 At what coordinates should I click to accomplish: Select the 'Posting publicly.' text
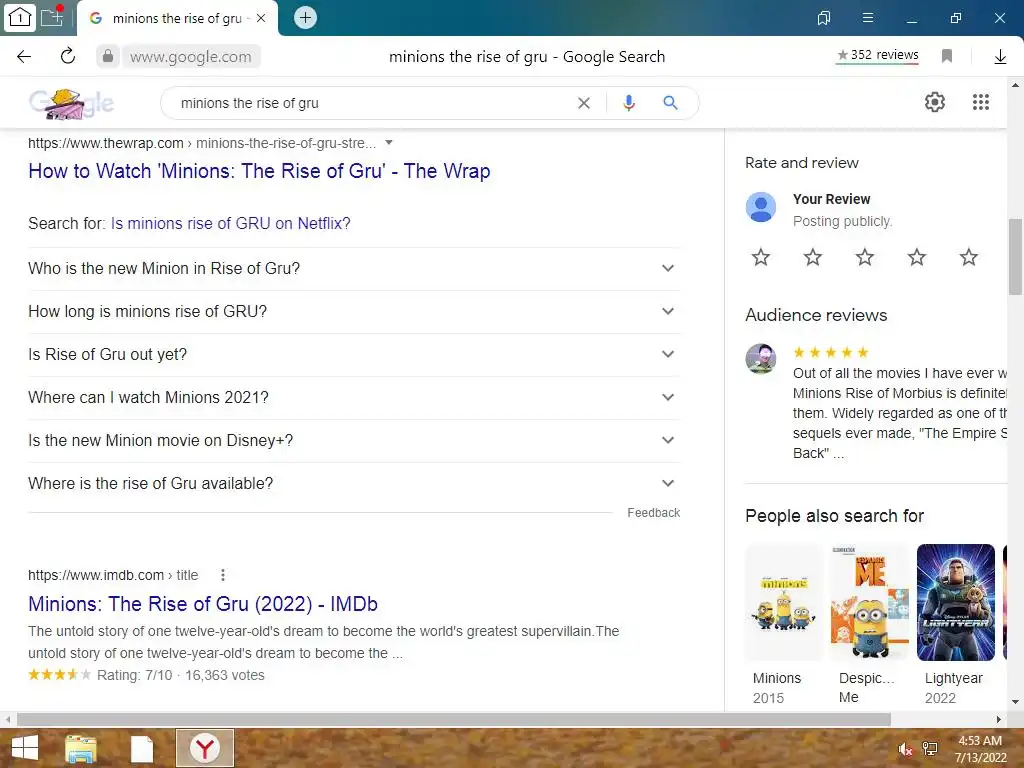pos(842,221)
